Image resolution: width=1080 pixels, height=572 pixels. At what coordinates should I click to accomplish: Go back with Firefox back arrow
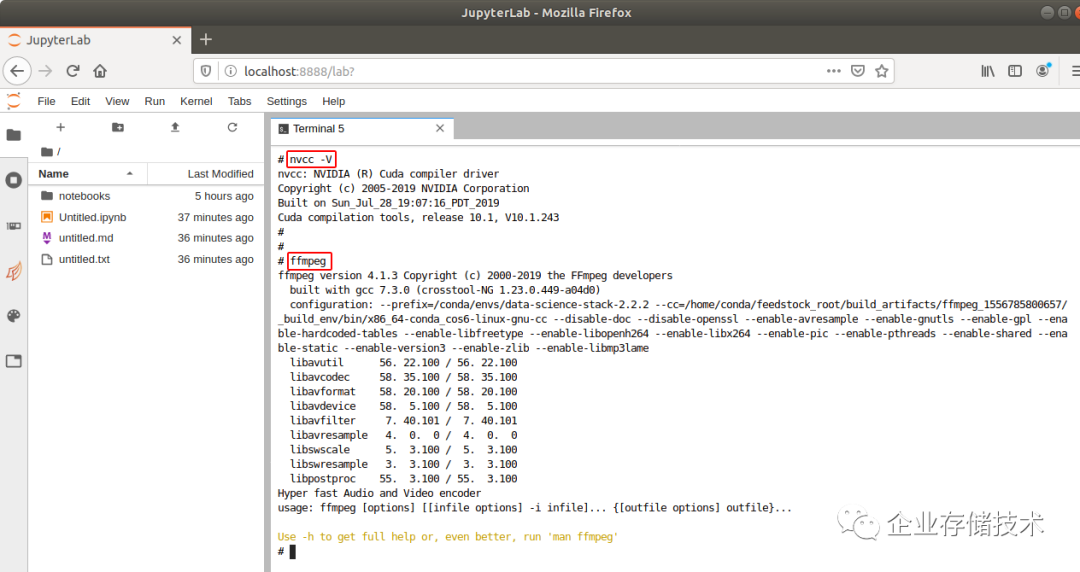coord(17,71)
